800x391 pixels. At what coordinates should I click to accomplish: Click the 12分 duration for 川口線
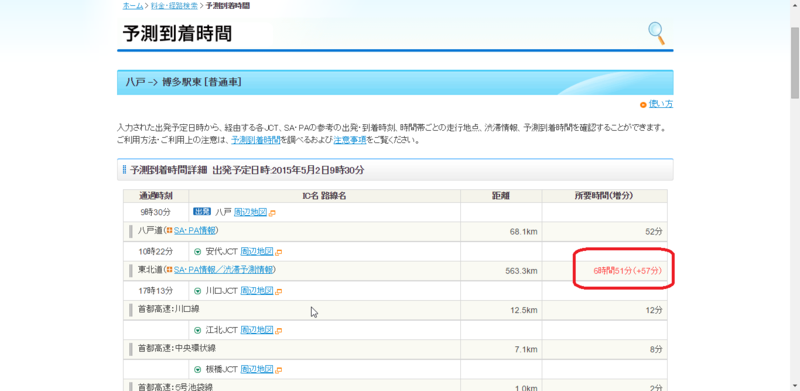[654, 310]
